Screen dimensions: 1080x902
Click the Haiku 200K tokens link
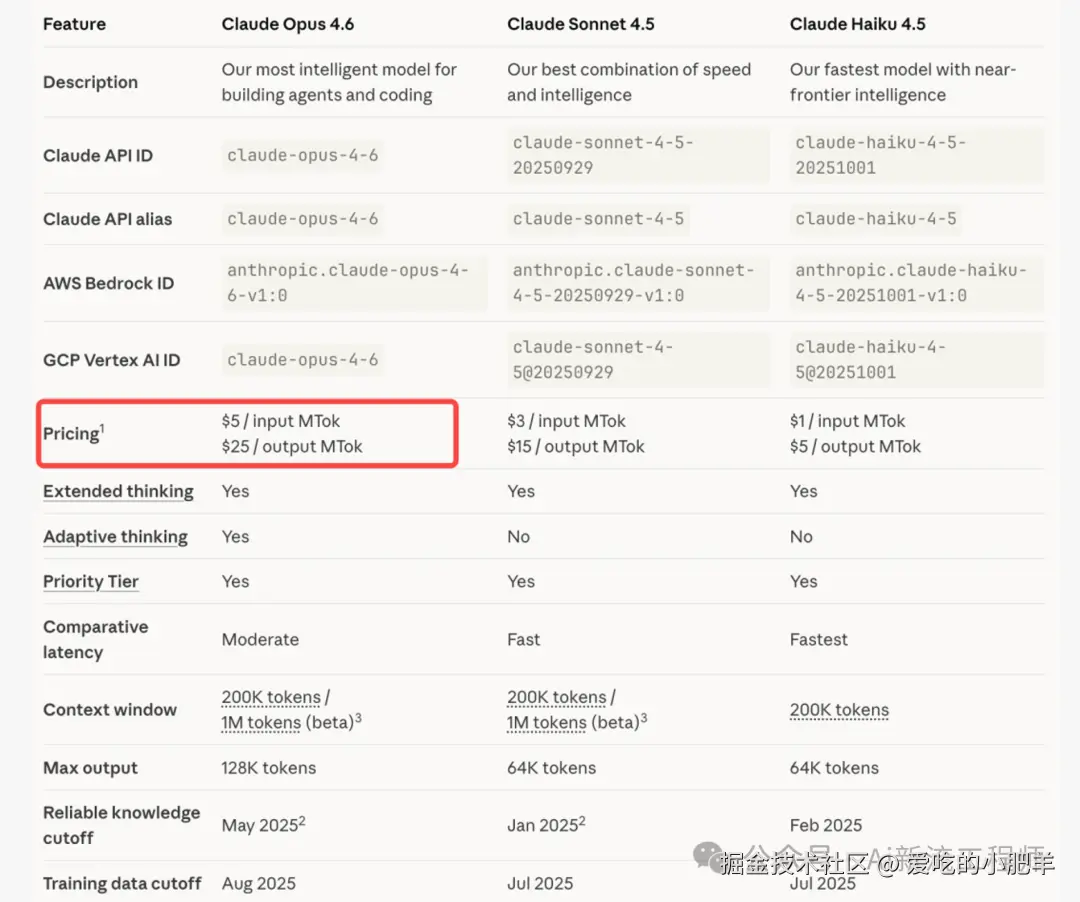839,709
